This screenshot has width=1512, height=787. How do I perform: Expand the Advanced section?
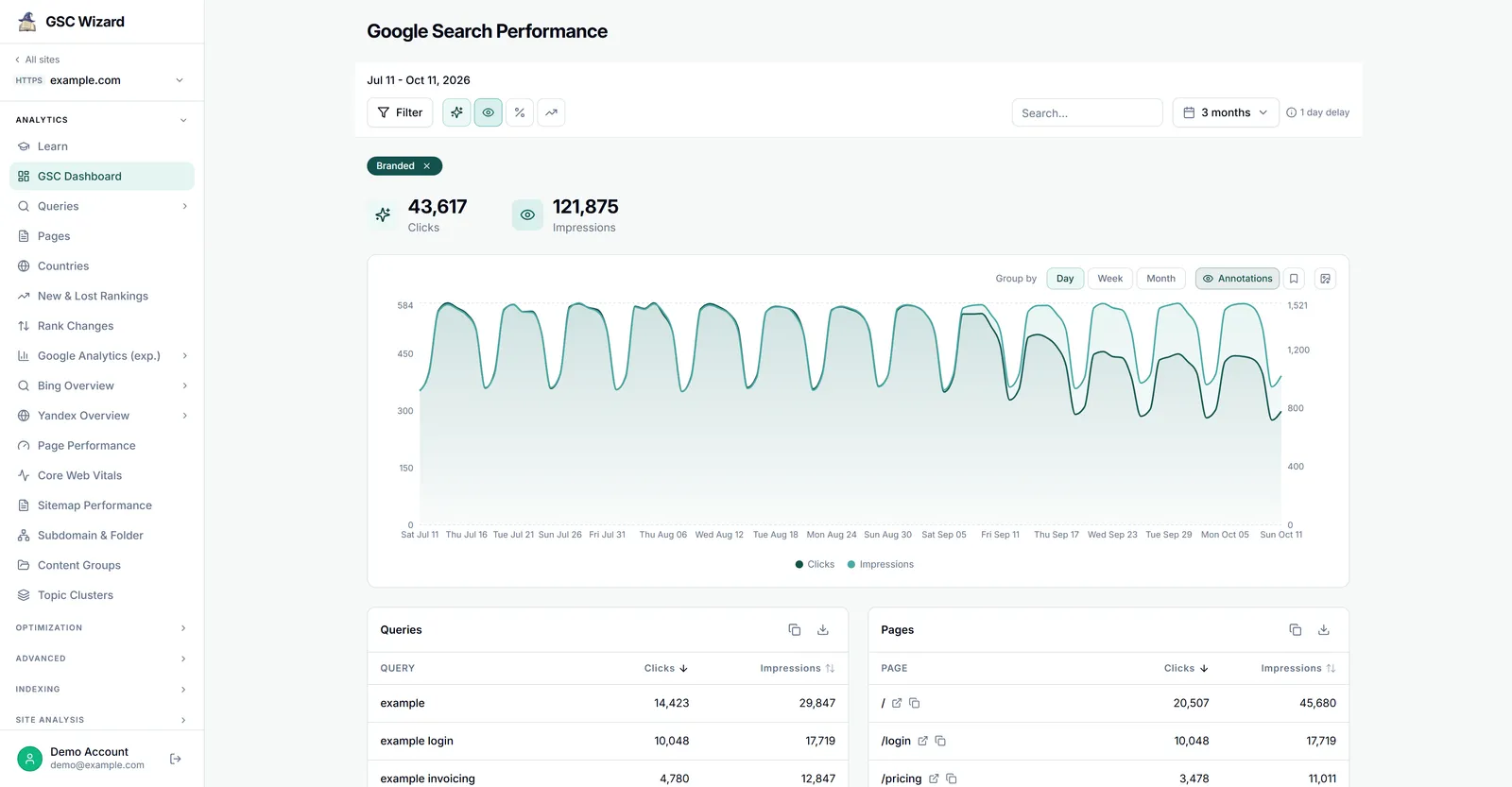pyautogui.click(x=102, y=659)
